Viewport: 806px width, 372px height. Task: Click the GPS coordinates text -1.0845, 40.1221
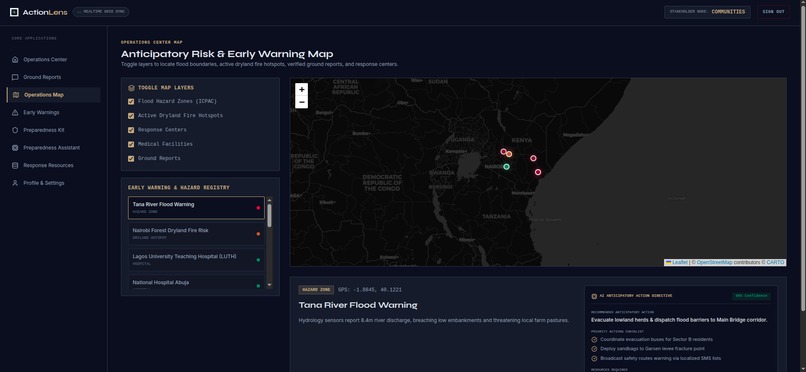click(x=370, y=290)
